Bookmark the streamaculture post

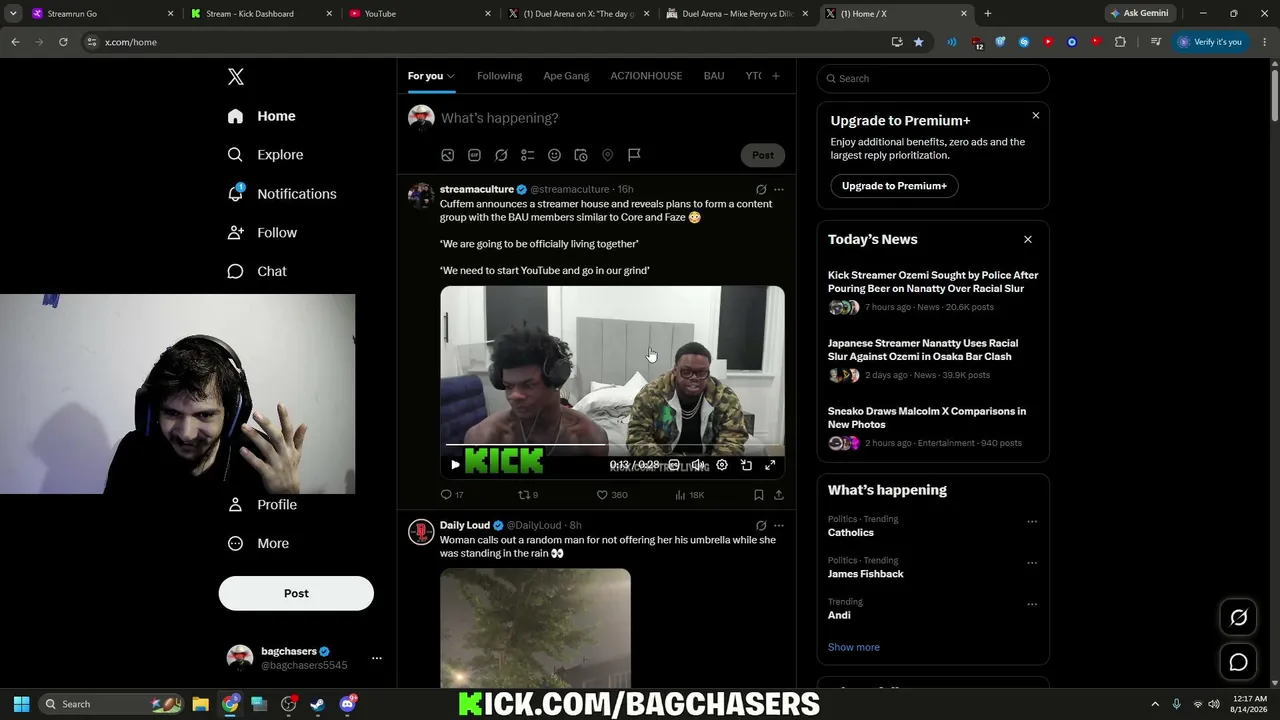point(758,495)
